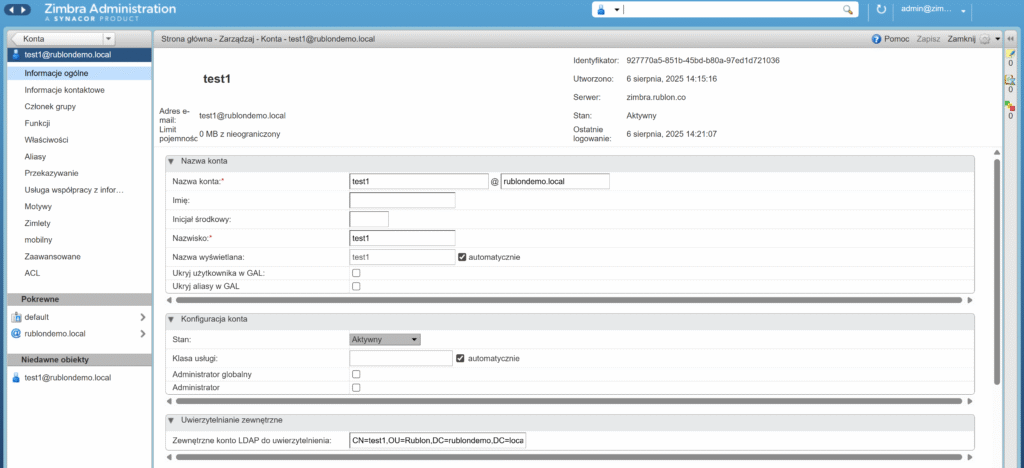Image resolution: width=1024 pixels, height=468 pixels.
Task: Click the refresh icon in top bar
Action: (881, 10)
